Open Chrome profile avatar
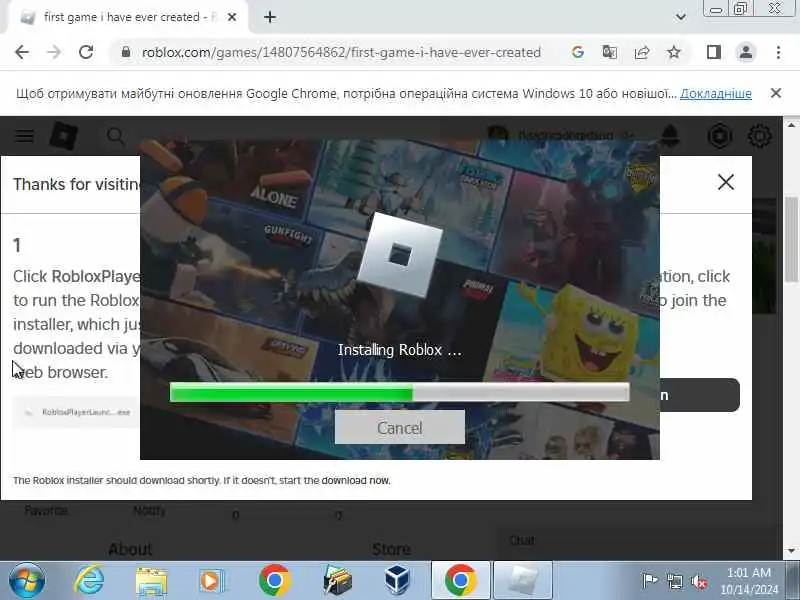Viewport: 800px width, 600px height. tap(745, 52)
